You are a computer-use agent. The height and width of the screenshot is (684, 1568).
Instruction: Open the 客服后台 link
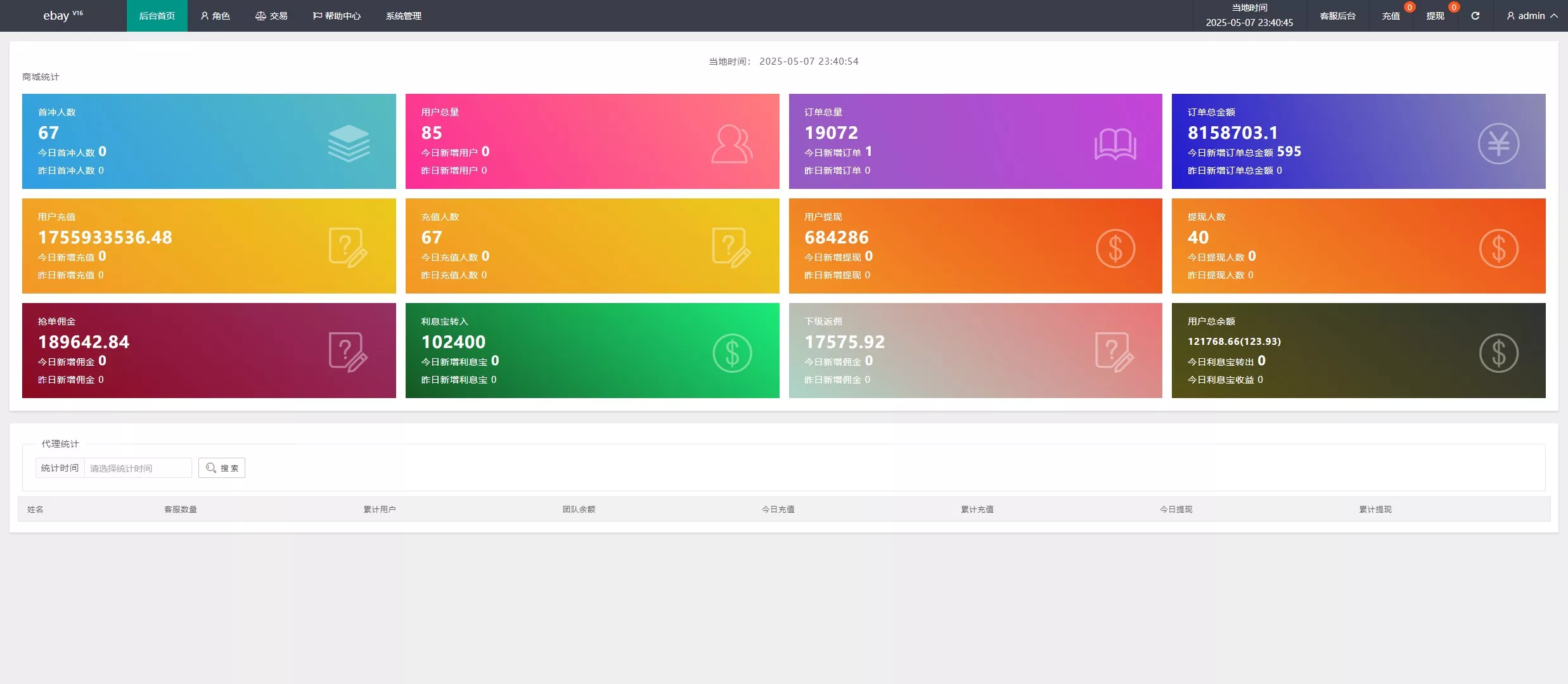pyautogui.click(x=1337, y=16)
